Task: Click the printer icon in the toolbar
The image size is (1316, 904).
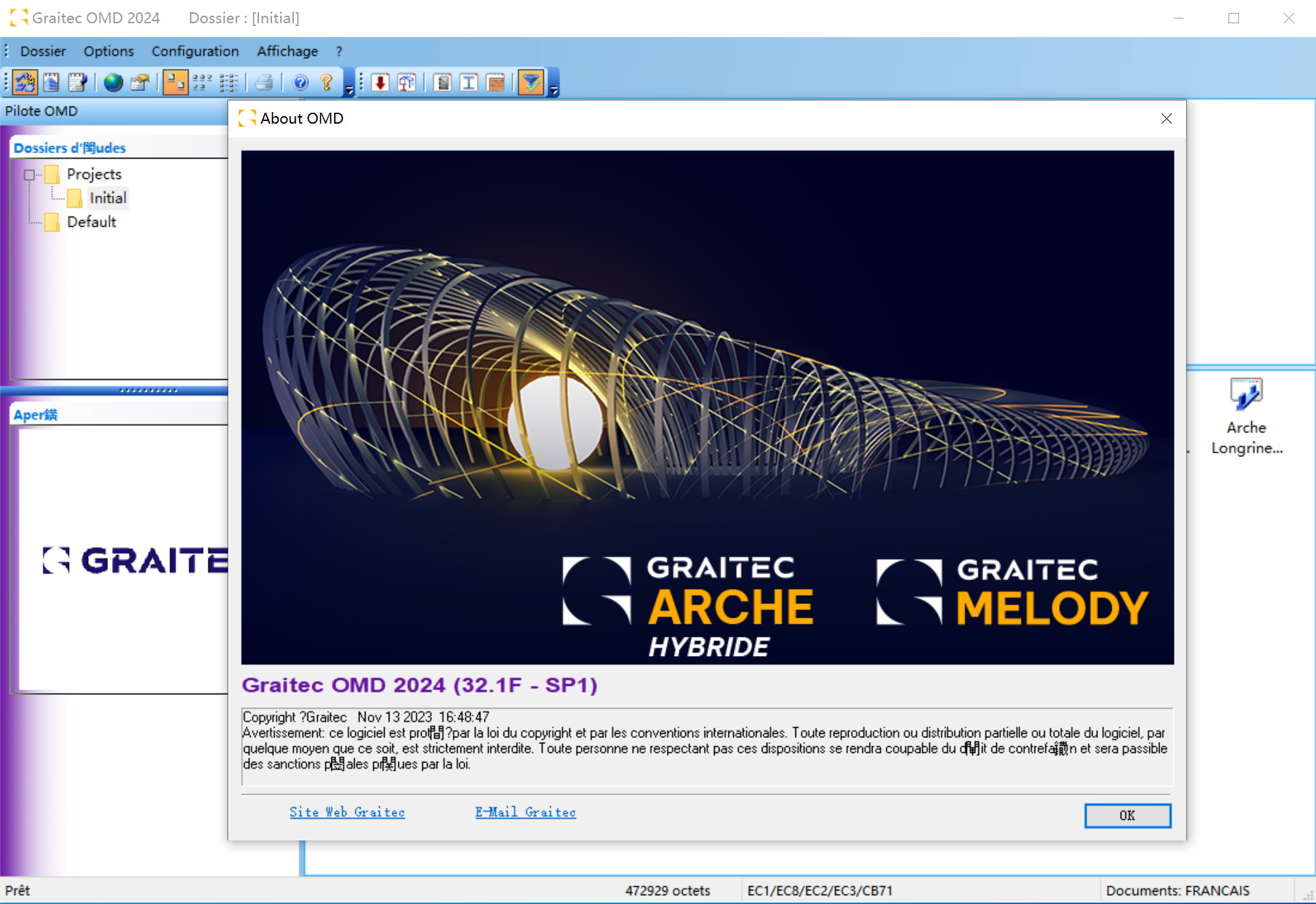Action: pos(264,83)
